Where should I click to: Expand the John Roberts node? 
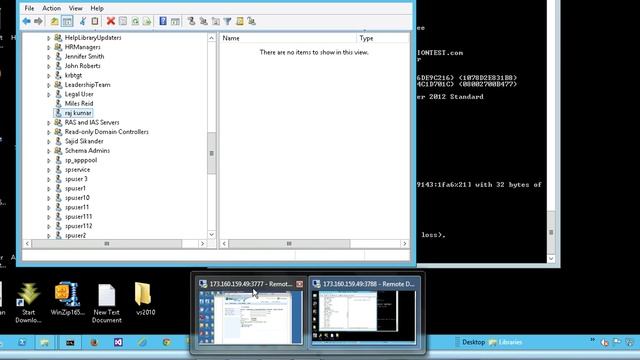click(49, 66)
